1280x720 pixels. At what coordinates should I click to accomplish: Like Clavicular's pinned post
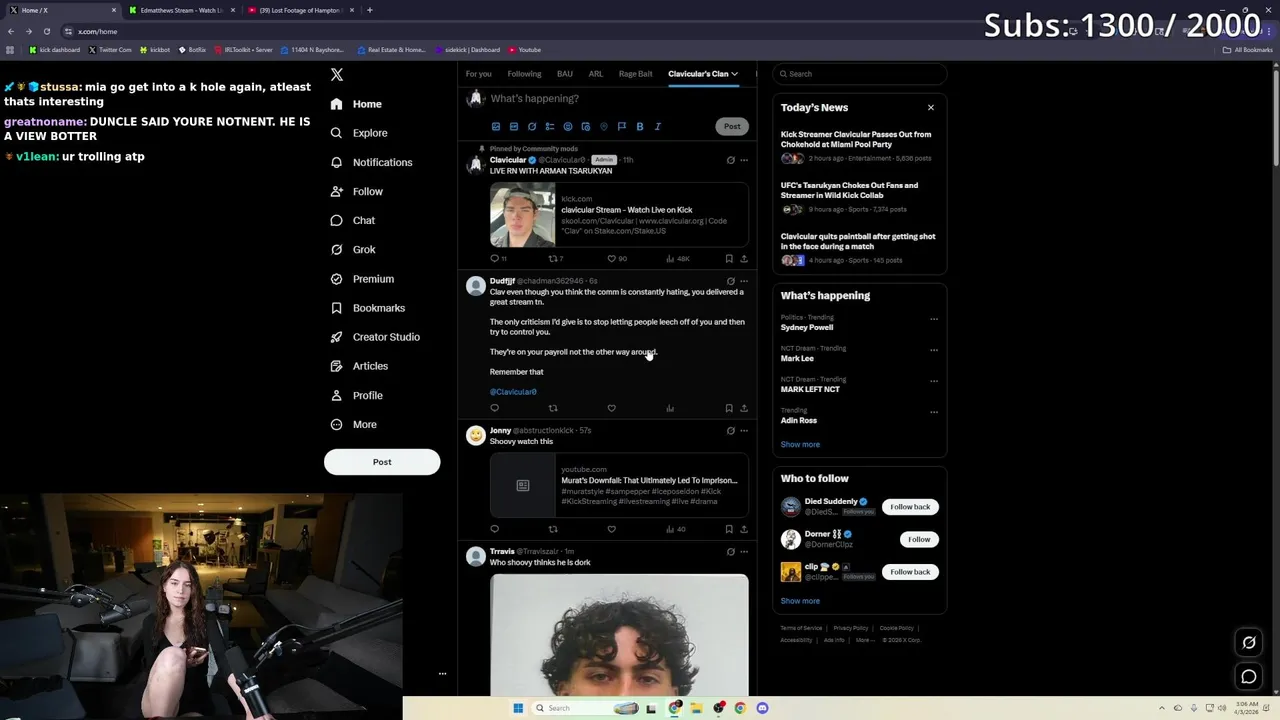(x=612, y=259)
